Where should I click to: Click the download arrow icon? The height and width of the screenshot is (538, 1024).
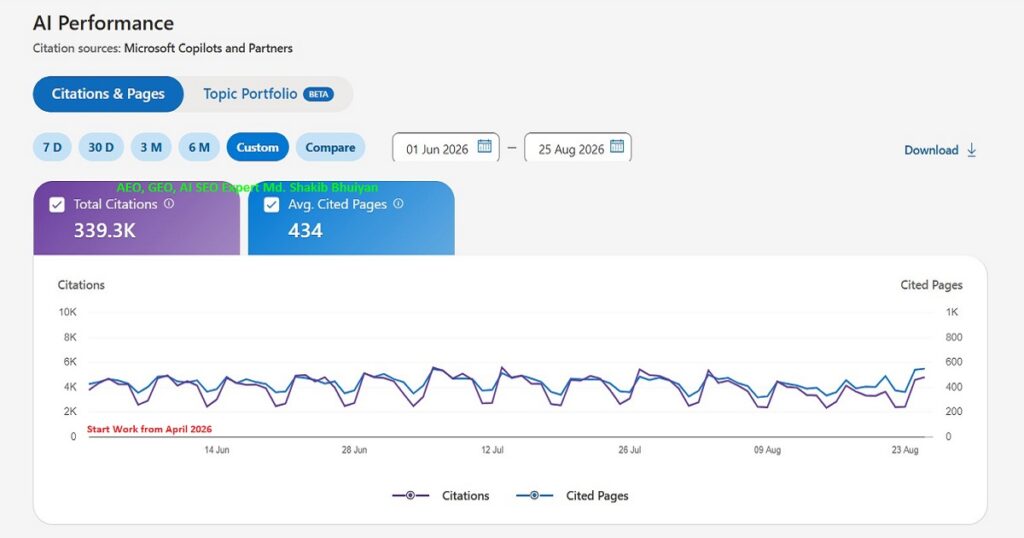[972, 150]
